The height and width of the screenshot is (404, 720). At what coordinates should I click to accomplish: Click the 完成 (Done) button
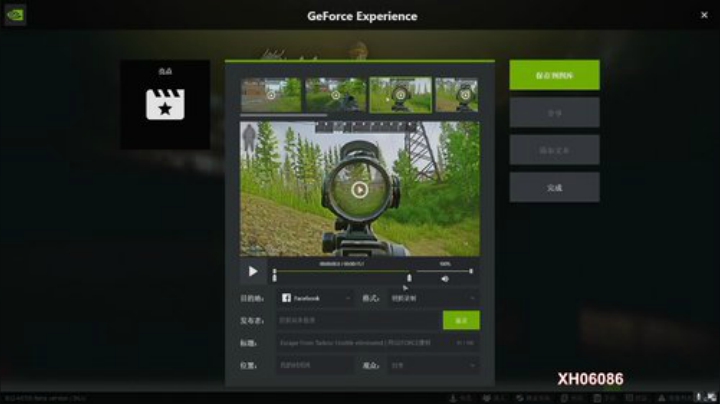point(554,187)
